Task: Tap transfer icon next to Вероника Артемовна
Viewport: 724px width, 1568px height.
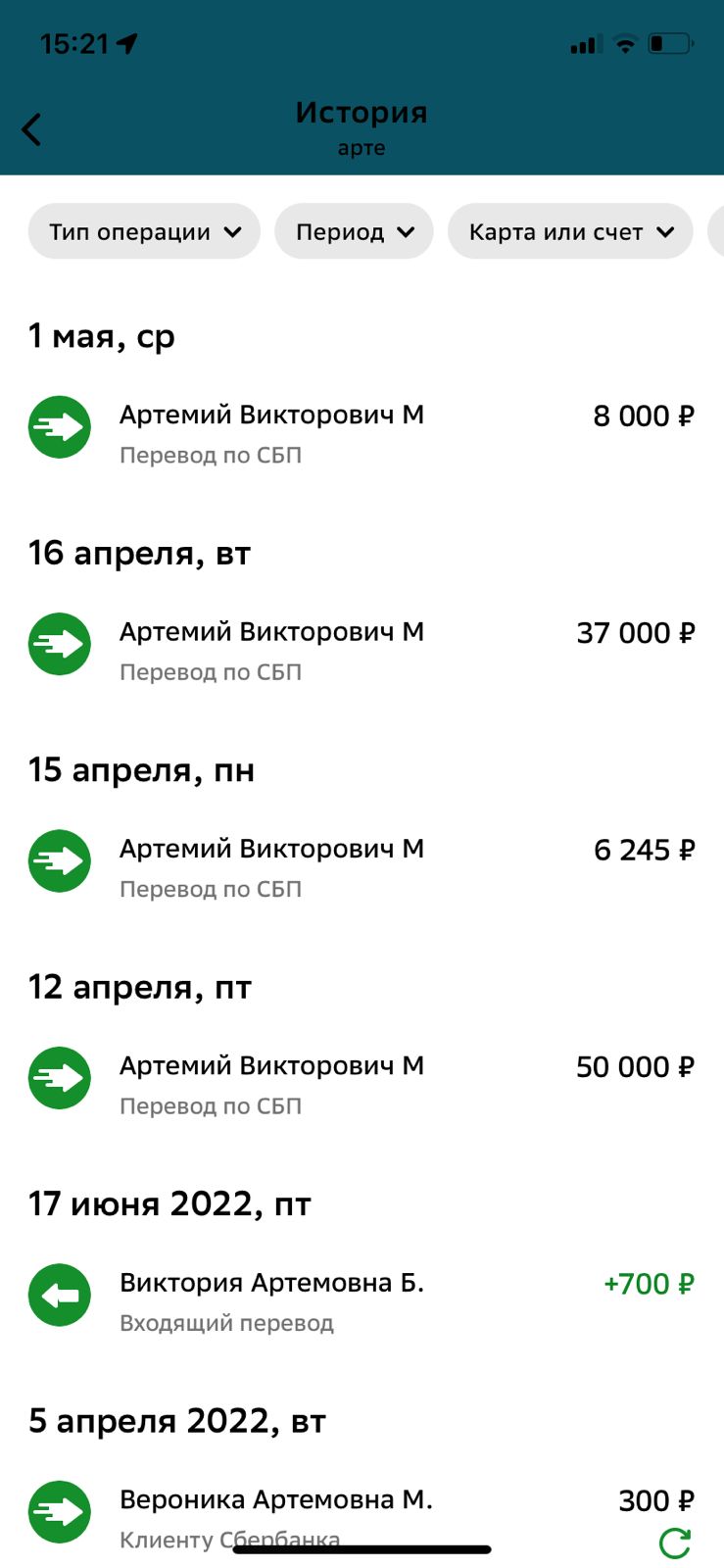Action: click(60, 1512)
